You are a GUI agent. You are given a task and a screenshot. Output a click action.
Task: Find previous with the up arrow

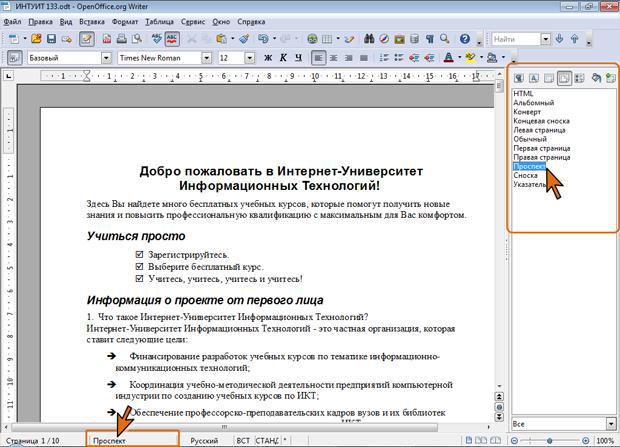[575, 39]
